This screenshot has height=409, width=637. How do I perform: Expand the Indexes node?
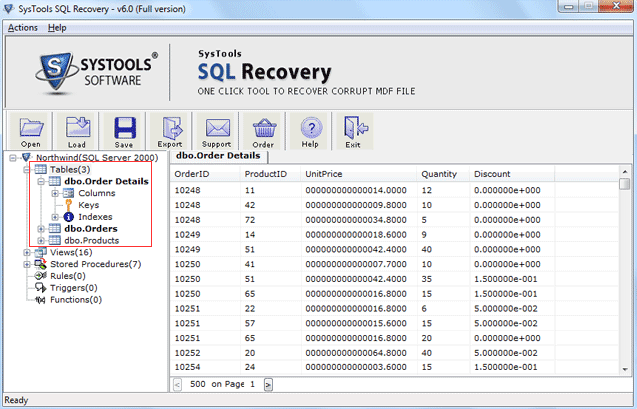coord(55,217)
